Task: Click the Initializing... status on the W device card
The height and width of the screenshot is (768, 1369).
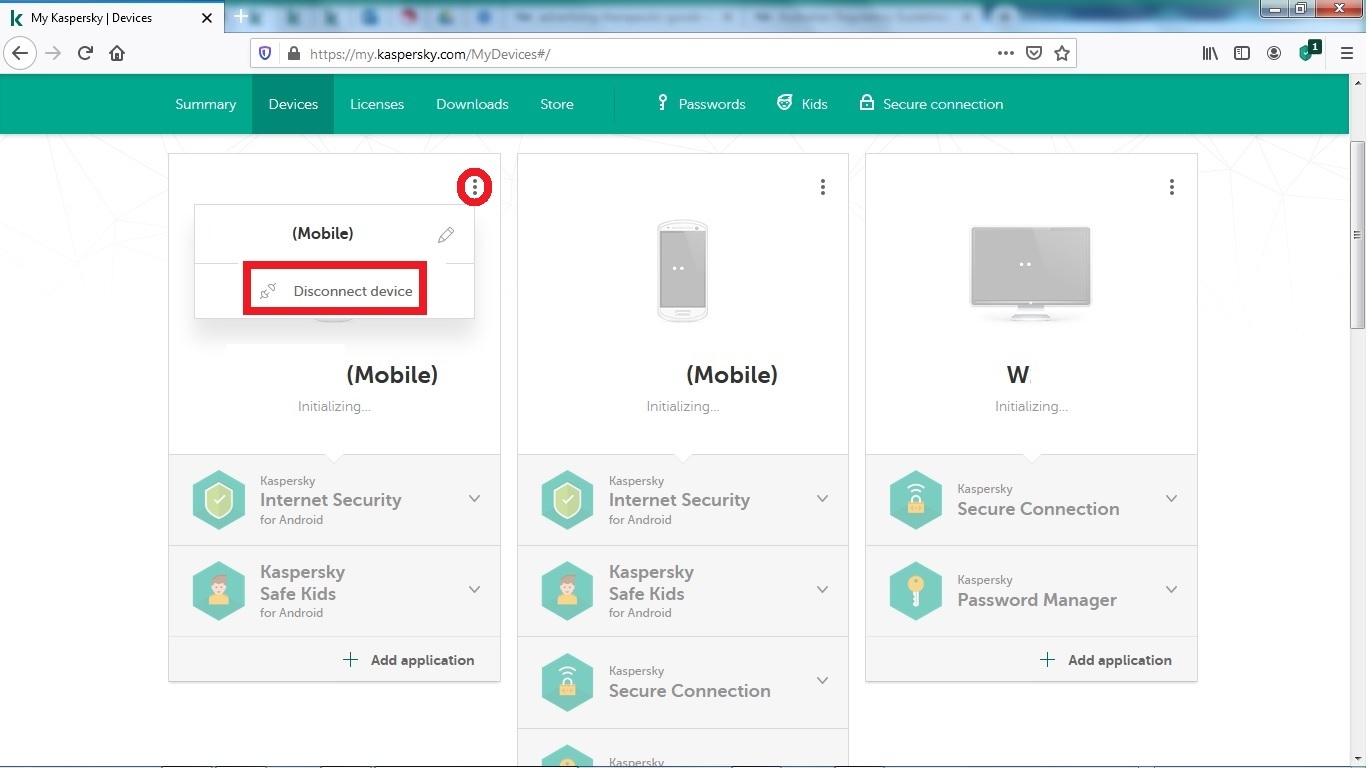Action: pyautogui.click(x=1031, y=406)
